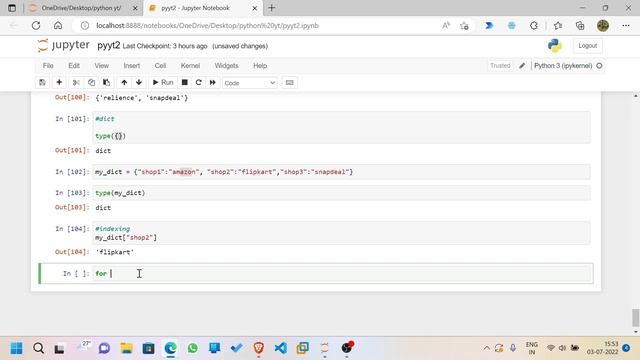Viewport: 640px width, 360px height.
Task: Add page to favorites star icon
Action: point(464,26)
